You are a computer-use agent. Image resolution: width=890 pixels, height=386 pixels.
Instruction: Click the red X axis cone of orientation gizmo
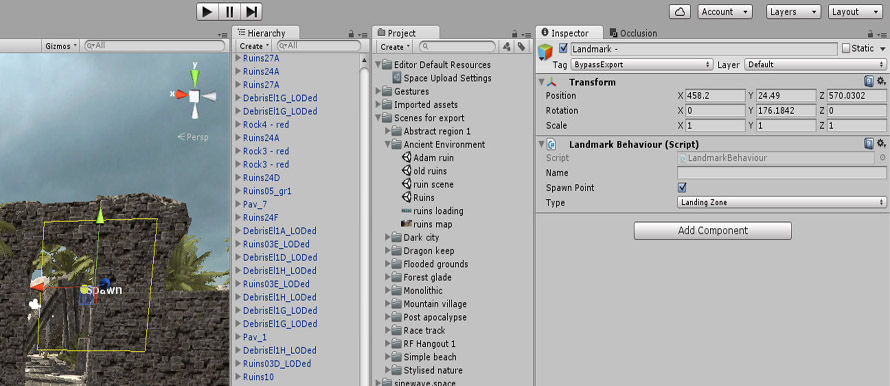181,95
